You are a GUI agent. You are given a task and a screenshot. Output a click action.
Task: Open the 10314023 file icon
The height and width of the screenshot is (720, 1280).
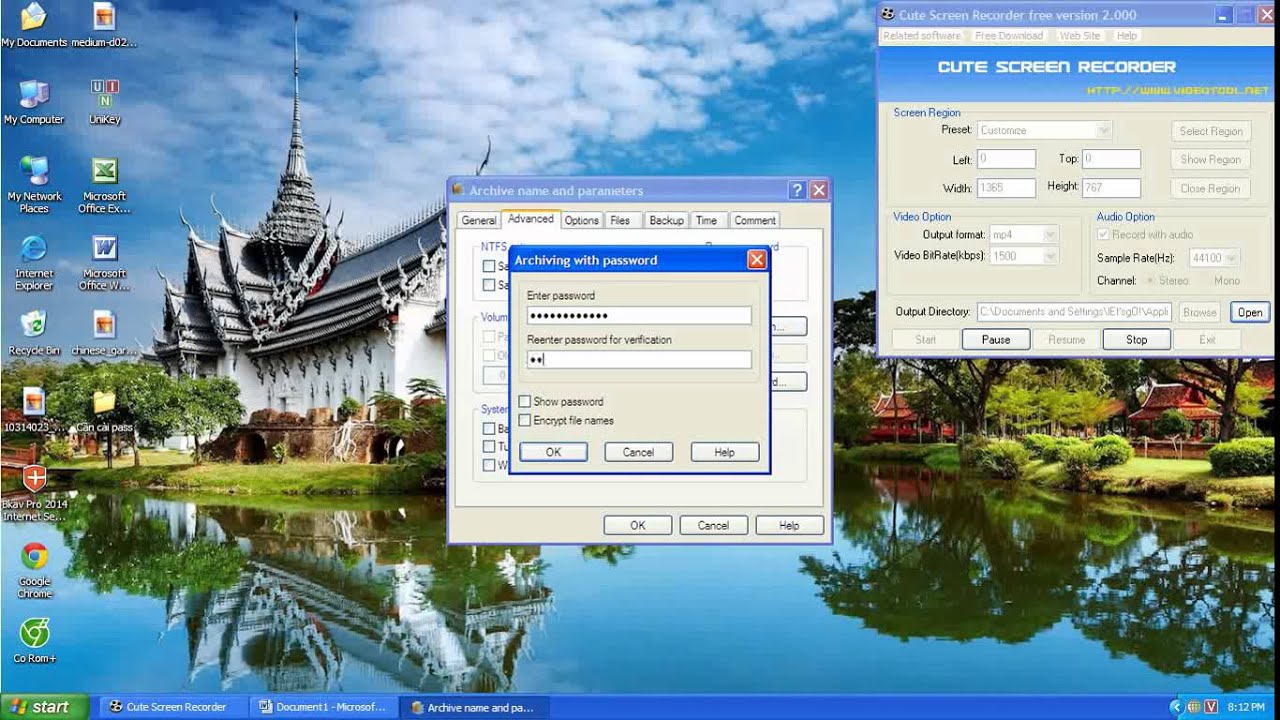pyautogui.click(x=34, y=410)
